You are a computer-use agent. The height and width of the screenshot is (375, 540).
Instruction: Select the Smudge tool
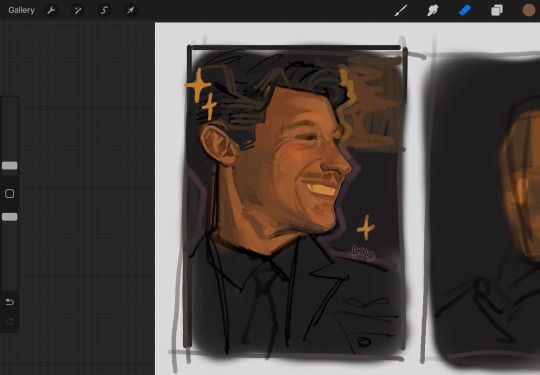coord(433,10)
